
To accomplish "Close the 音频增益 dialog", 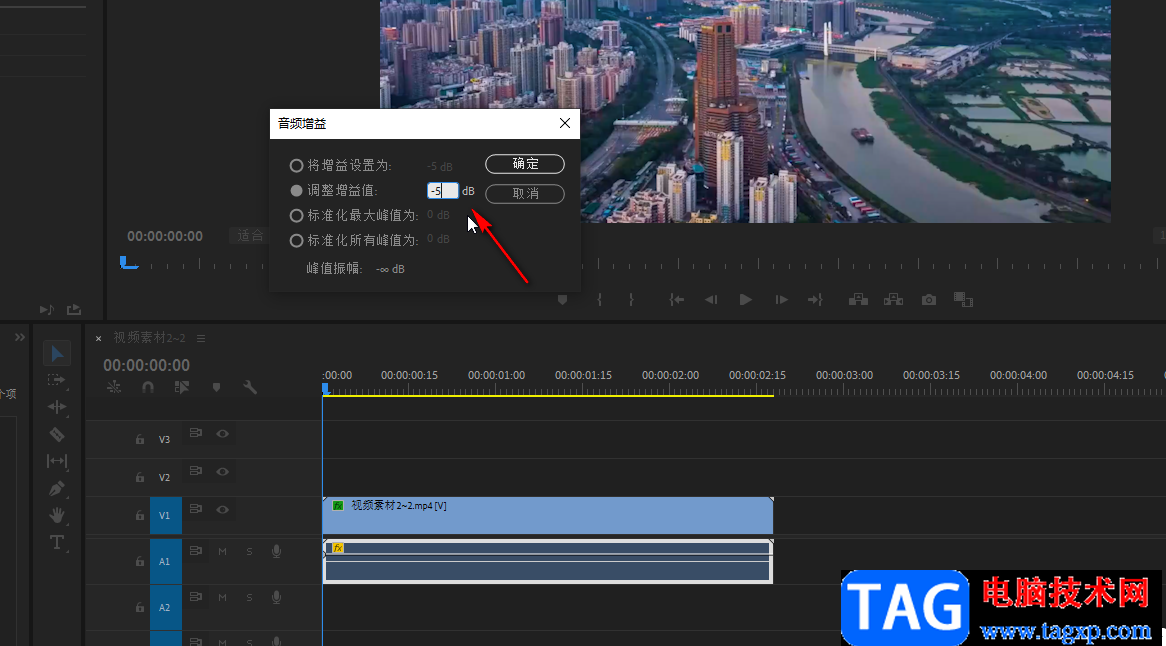I will (x=564, y=123).
